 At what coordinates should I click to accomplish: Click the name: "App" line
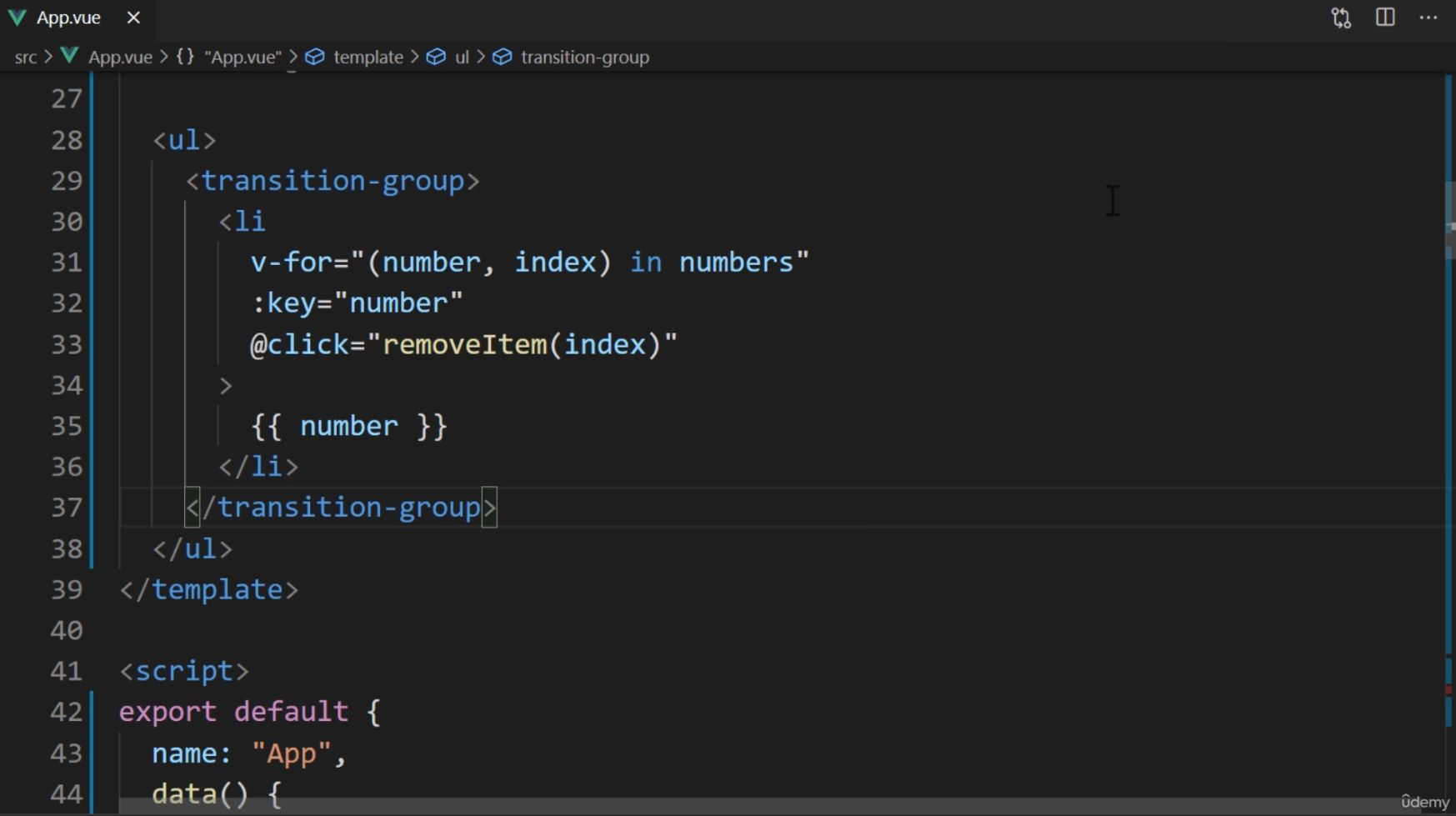[249, 753]
